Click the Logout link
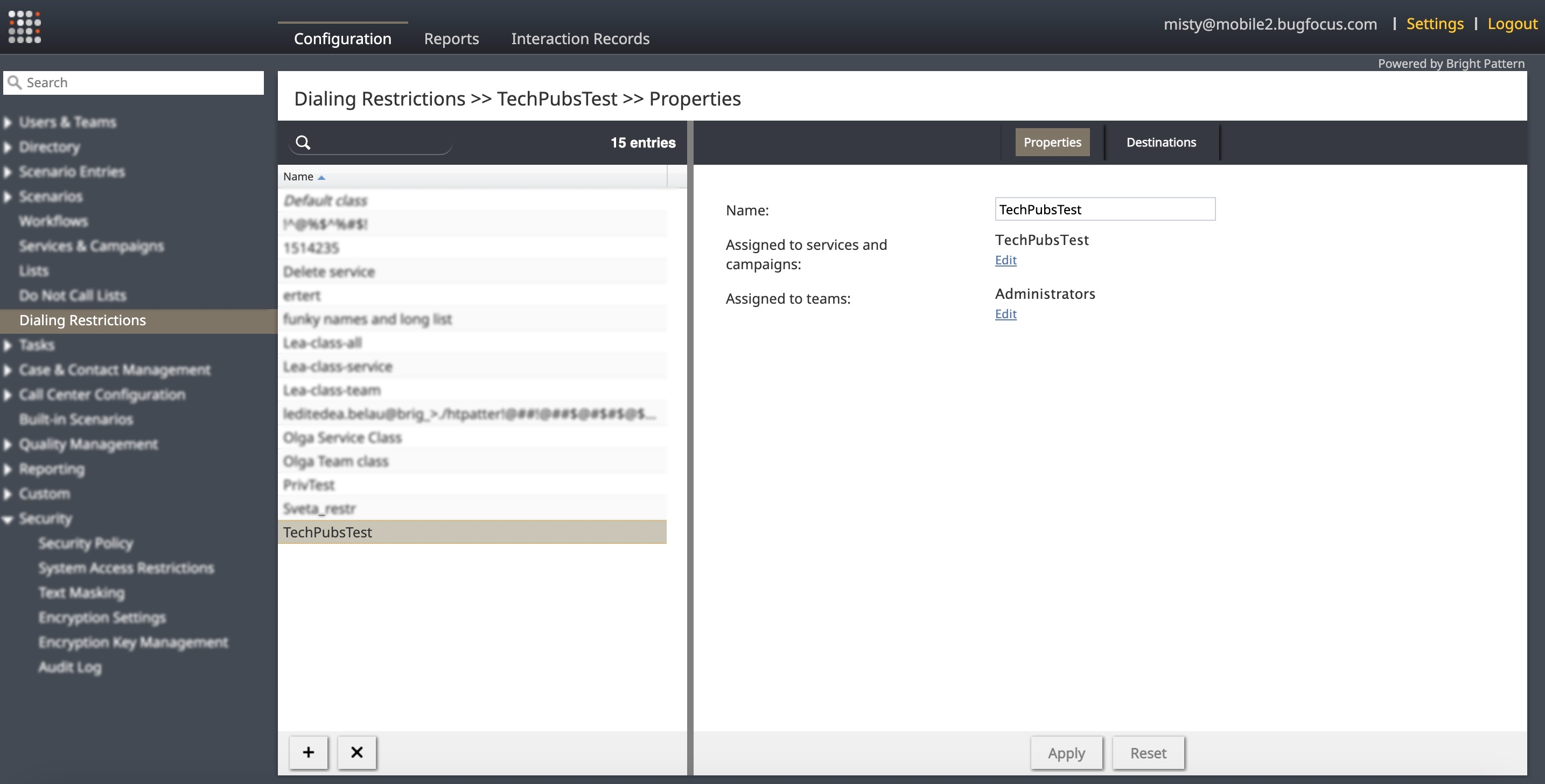1545x784 pixels. coord(1512,23)
